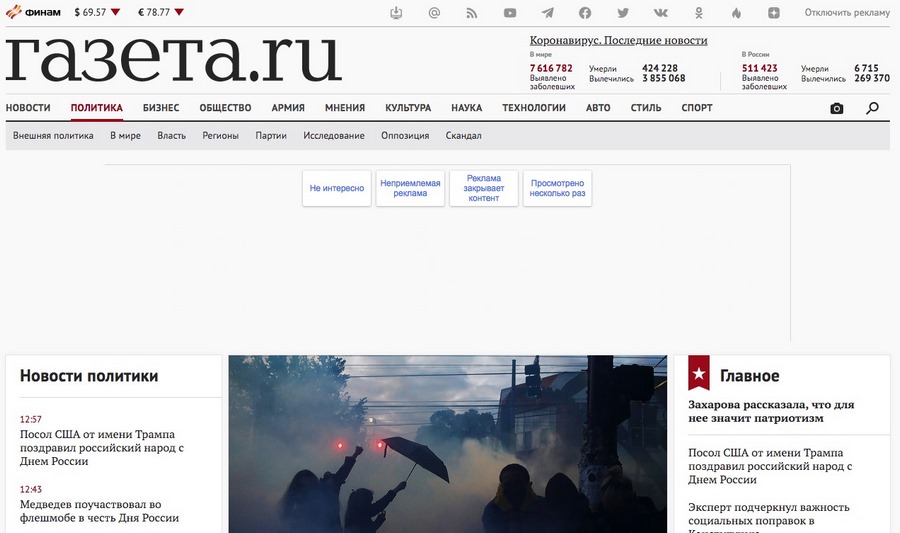
Task: Open the Политика menu item
Action: (x=96, y=108)
